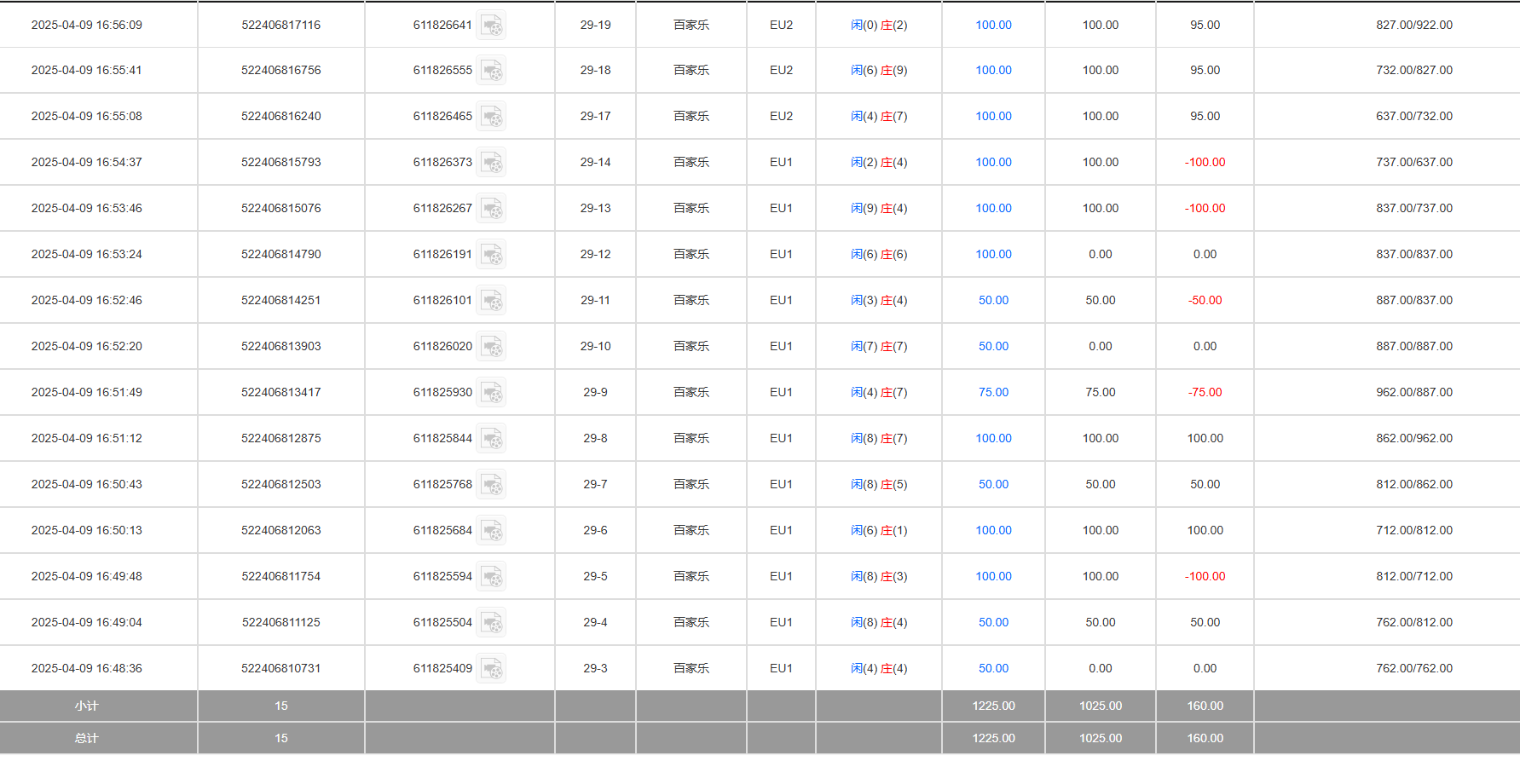
Task: View video replay of round 611826020
Action: point(491,347)
